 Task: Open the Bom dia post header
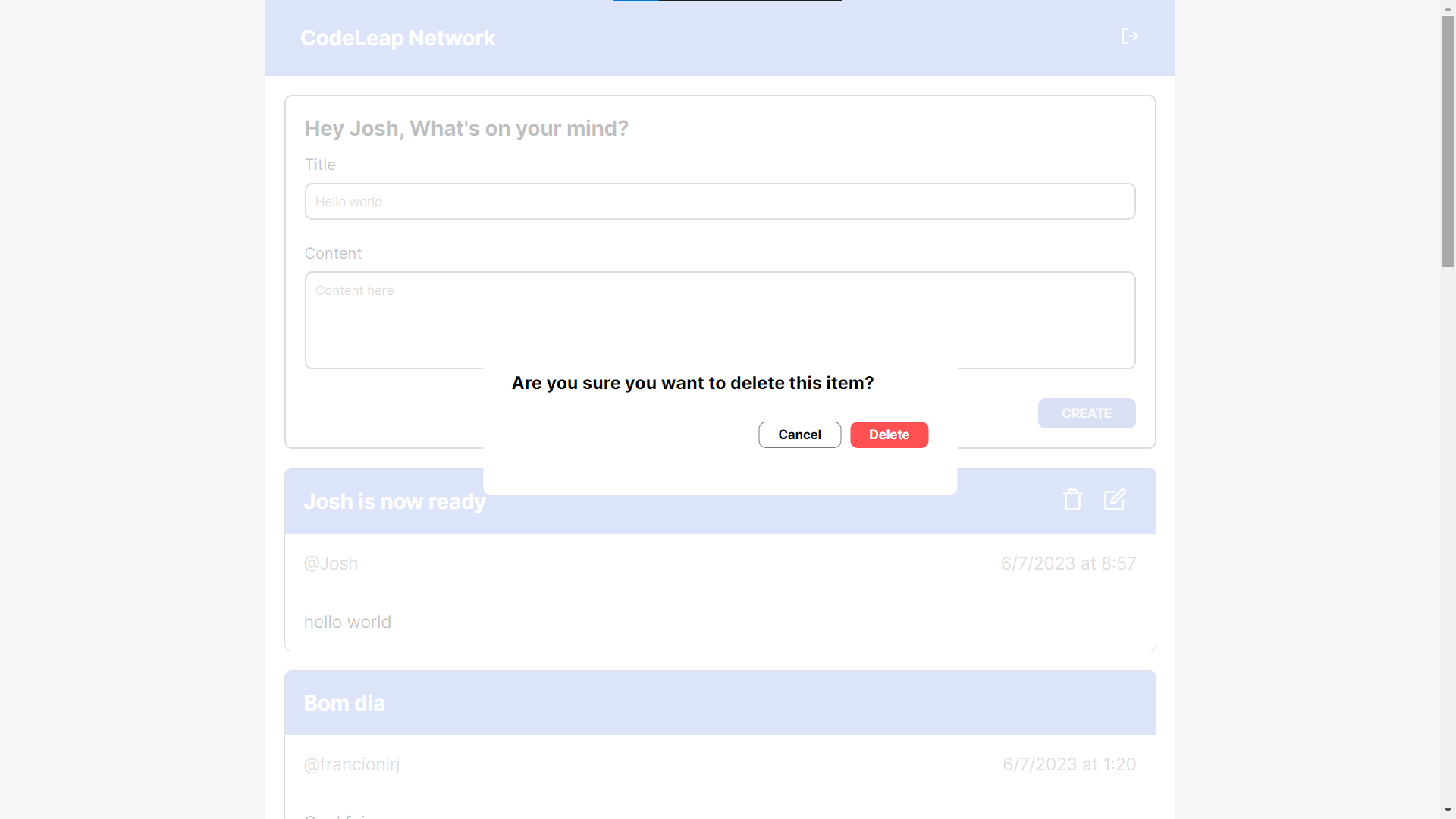click(x=344, y=702)
